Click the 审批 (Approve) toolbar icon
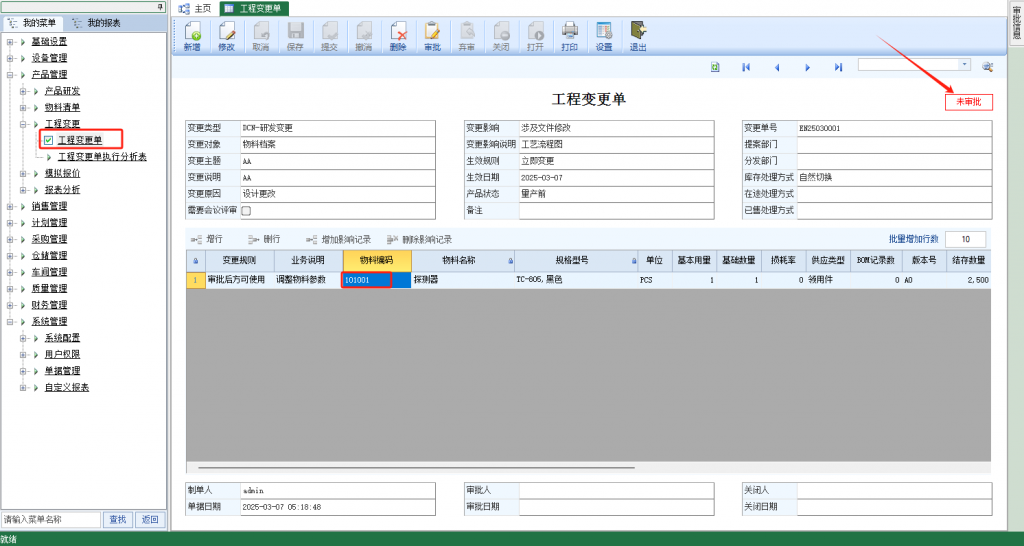The image size is (1024, 546). click(x=432, y=36)
